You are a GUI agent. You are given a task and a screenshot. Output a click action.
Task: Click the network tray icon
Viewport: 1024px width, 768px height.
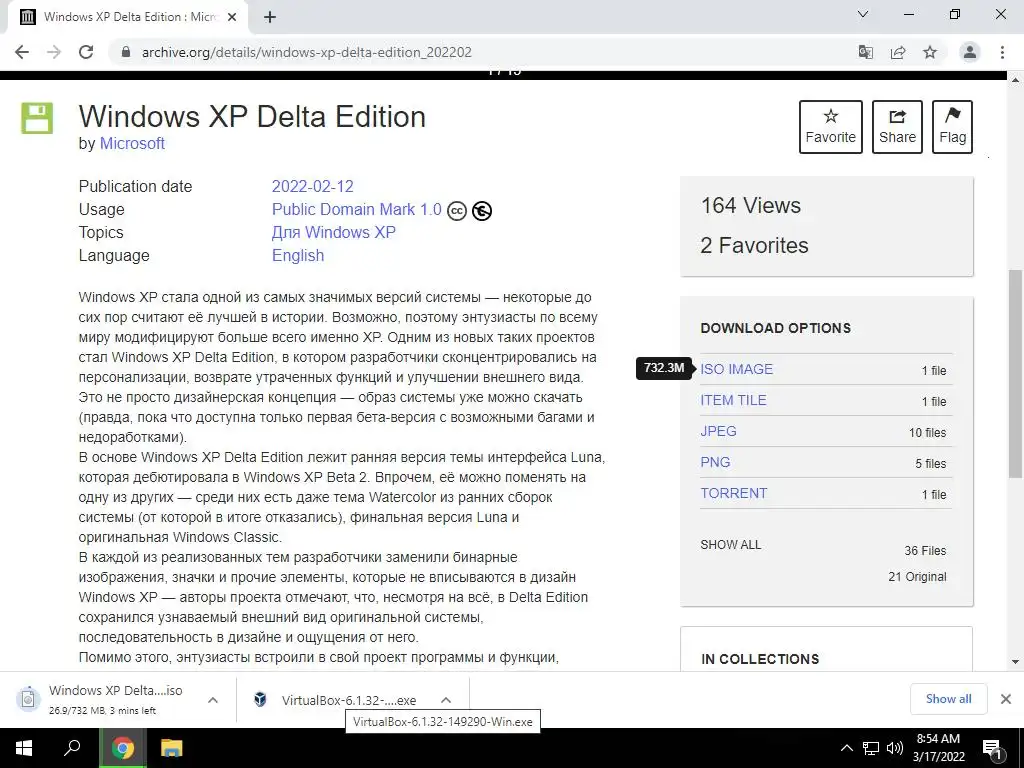coord(871,748)
